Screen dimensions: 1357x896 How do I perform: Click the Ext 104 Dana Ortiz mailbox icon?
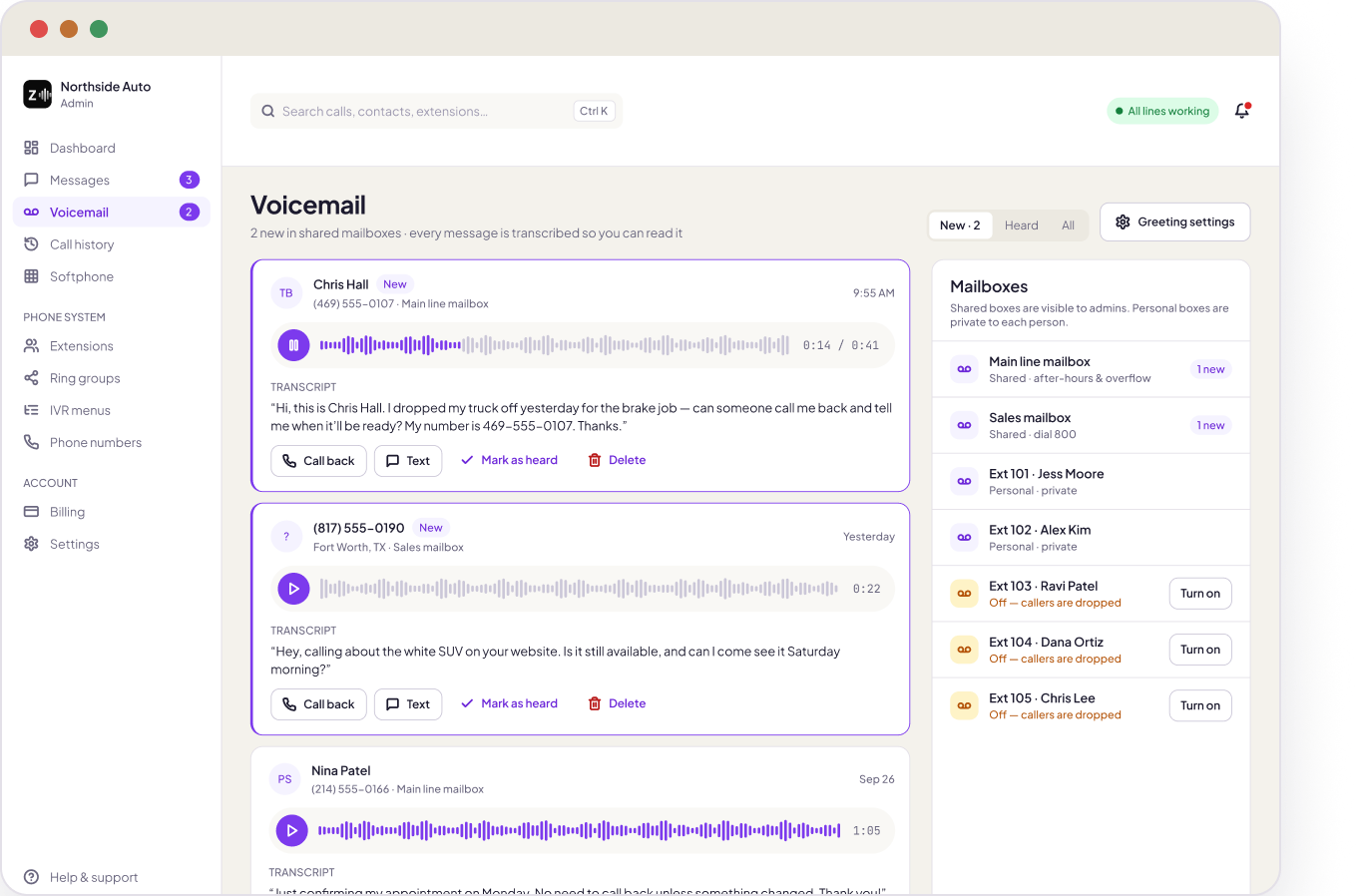(964, 650)
